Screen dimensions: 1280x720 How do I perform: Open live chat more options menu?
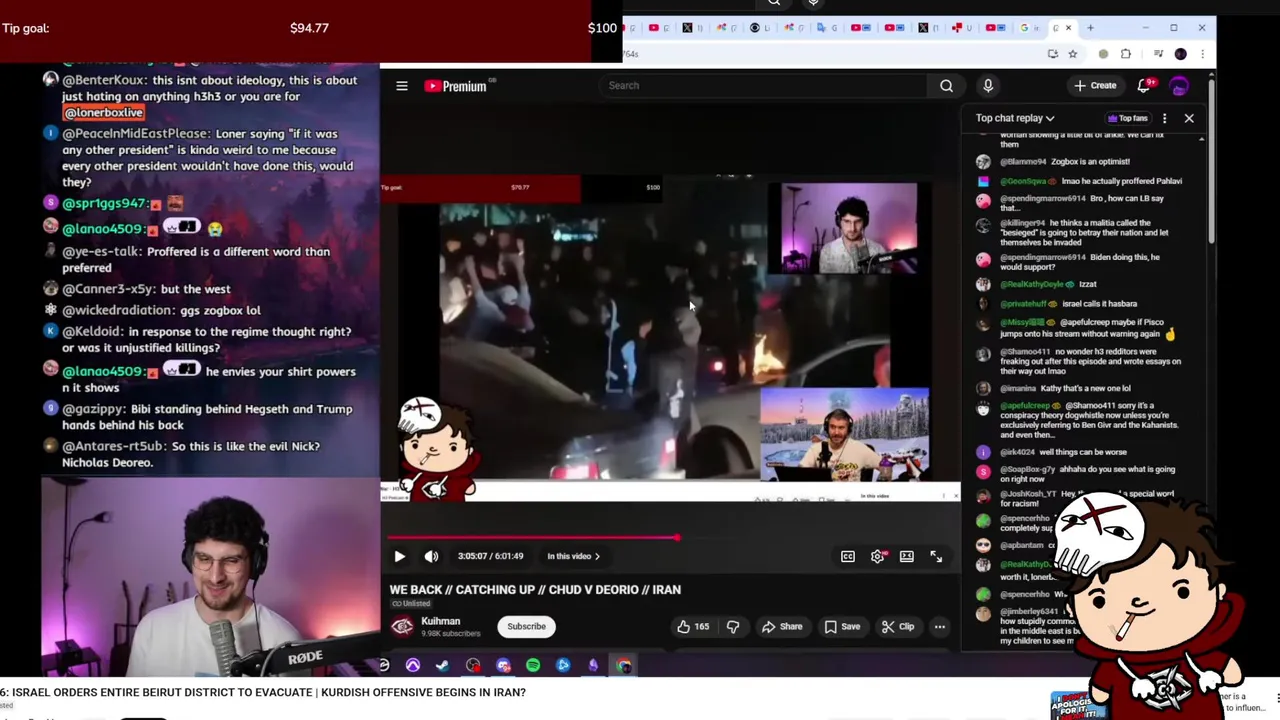click(1164, 118)
